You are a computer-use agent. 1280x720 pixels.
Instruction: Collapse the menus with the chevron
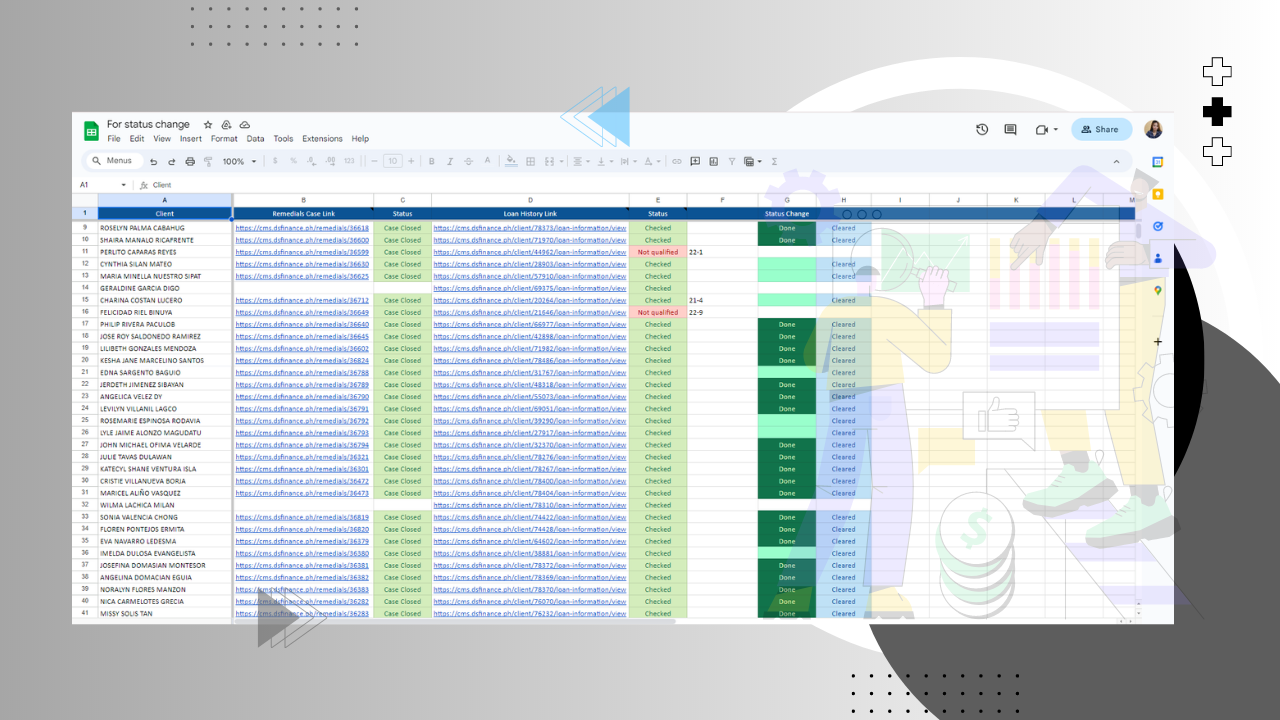1116,161
